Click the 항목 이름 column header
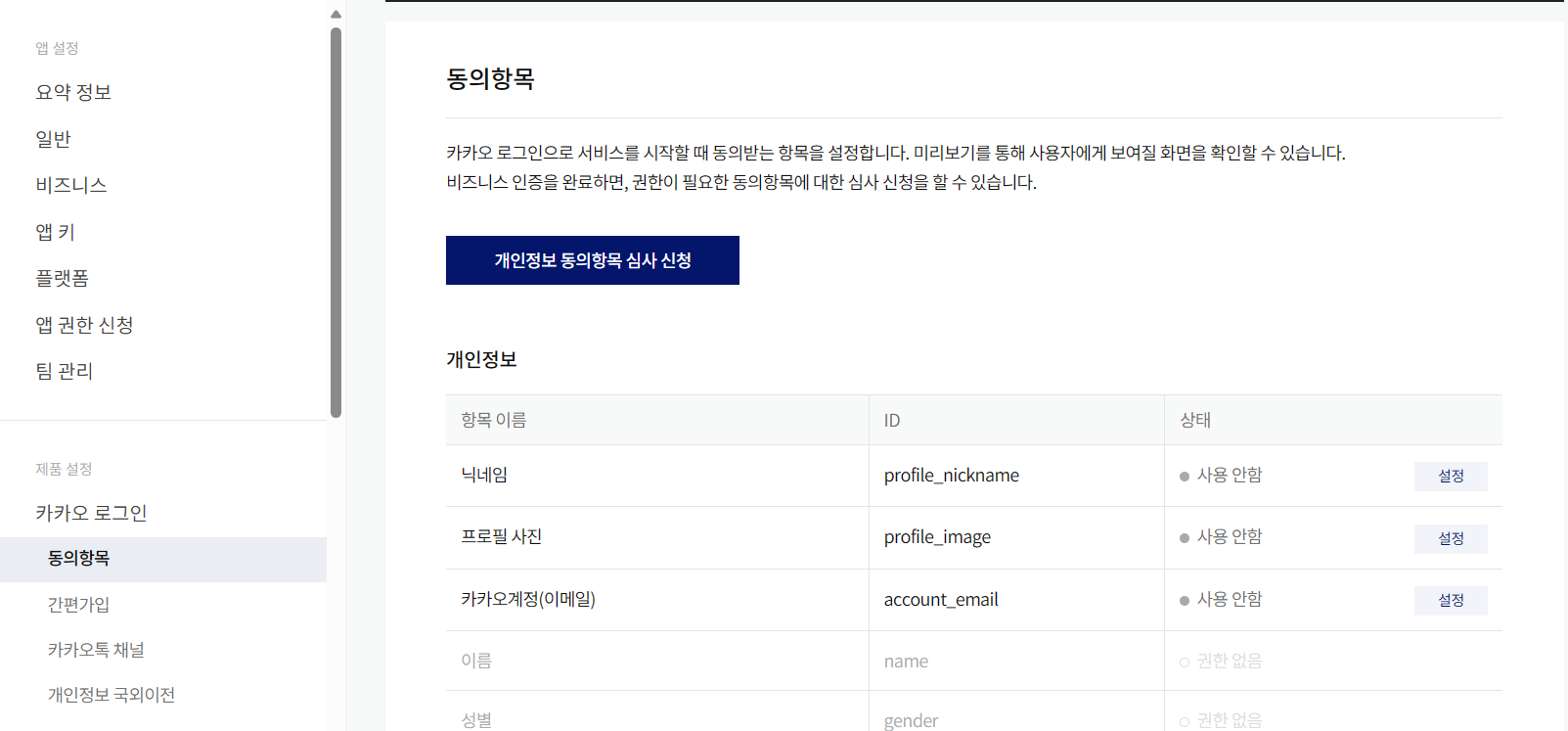The width and height of the screenshot is (1568, 731). [x=494, y=420]
